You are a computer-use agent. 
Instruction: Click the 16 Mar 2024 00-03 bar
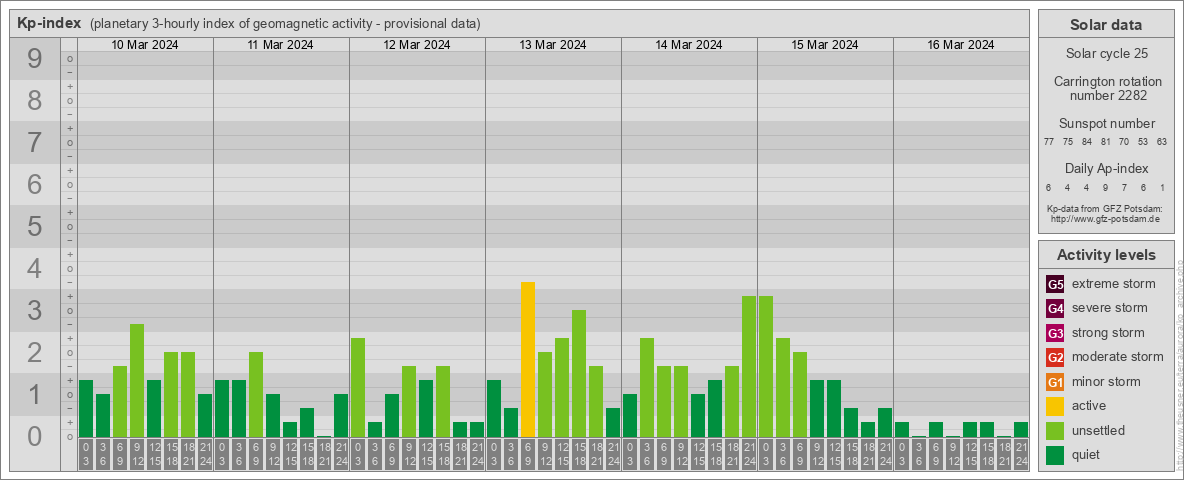click(902, 429)
